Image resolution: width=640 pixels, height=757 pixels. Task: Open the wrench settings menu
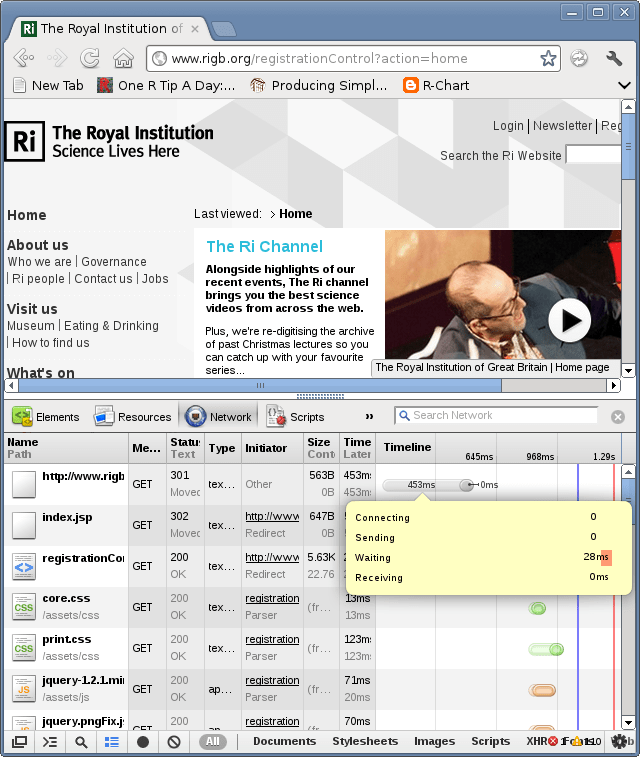point(613,58)
